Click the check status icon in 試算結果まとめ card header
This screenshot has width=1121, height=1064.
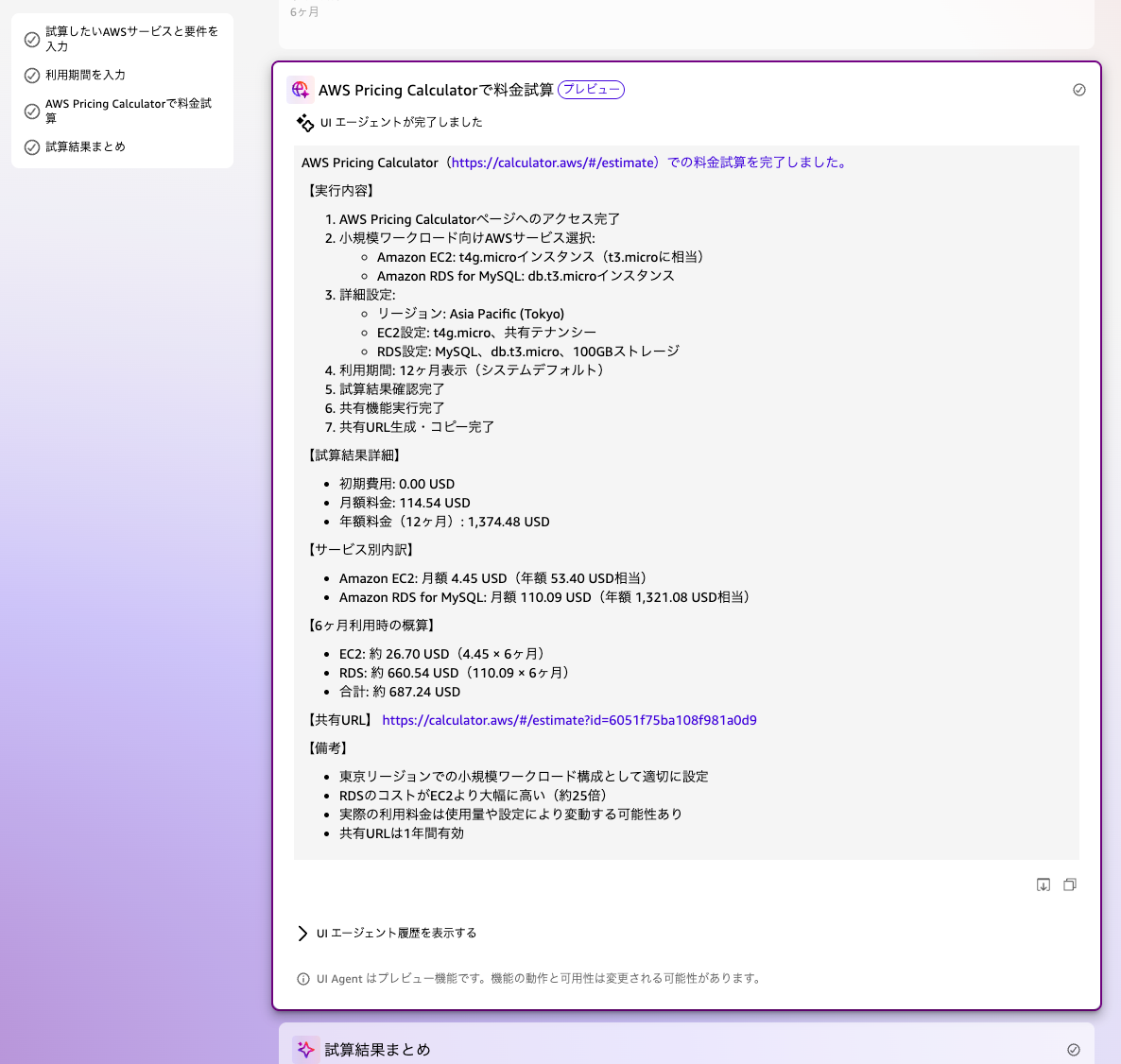pyautogui.click(x=1073, y=1049)
